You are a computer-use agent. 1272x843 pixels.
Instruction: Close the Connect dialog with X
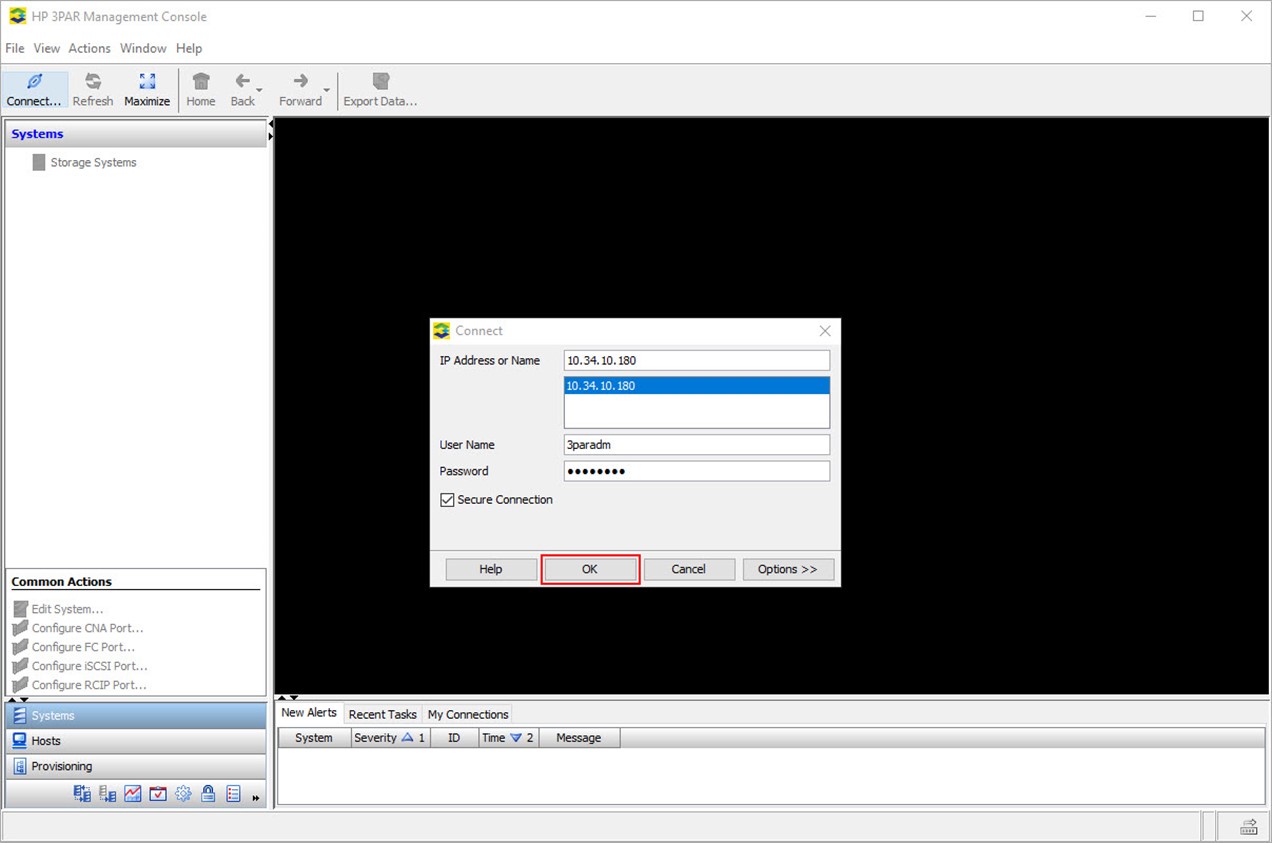click(x=825, y=331)
